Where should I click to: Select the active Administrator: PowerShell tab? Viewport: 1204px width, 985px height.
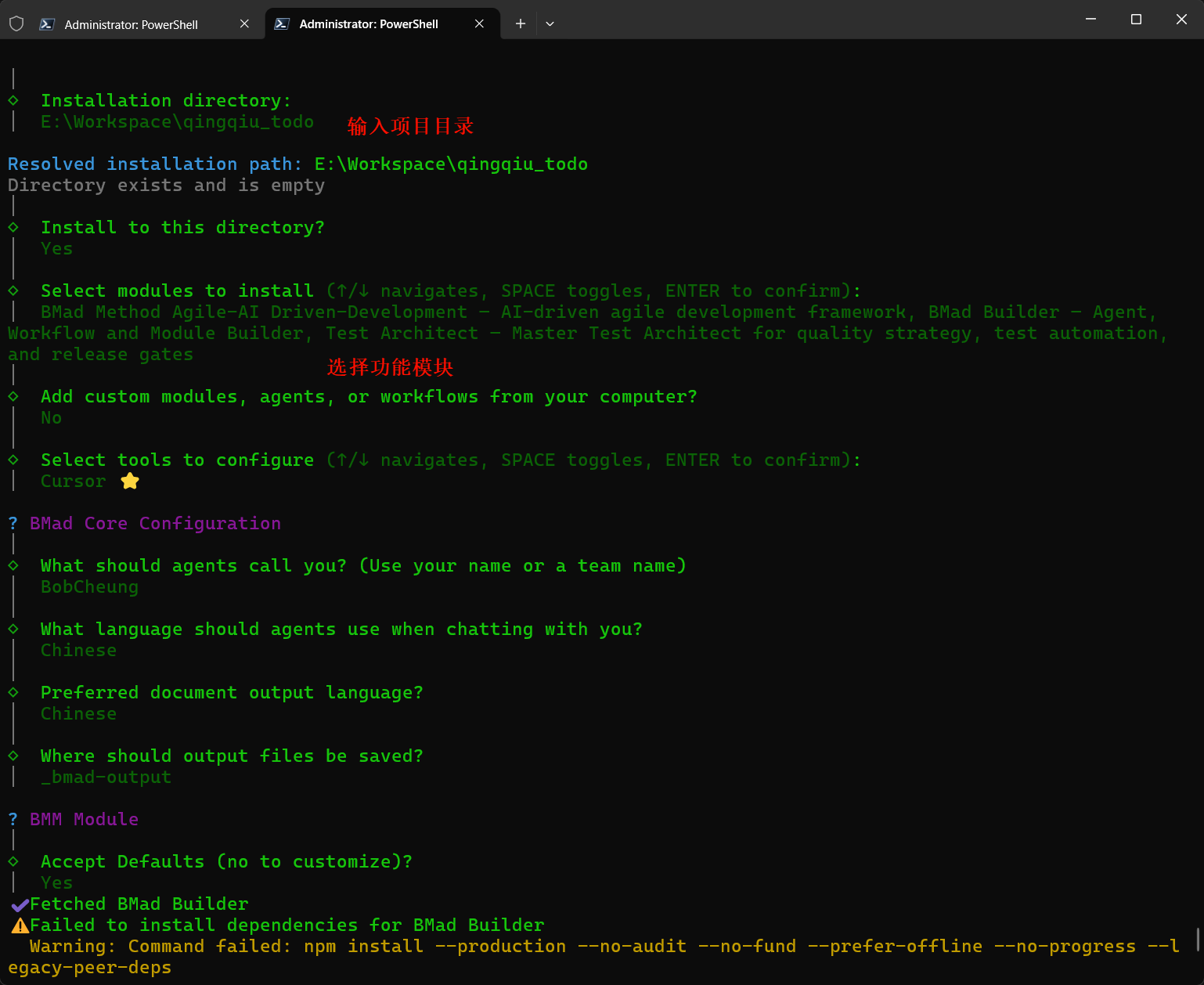pos(368,24)
